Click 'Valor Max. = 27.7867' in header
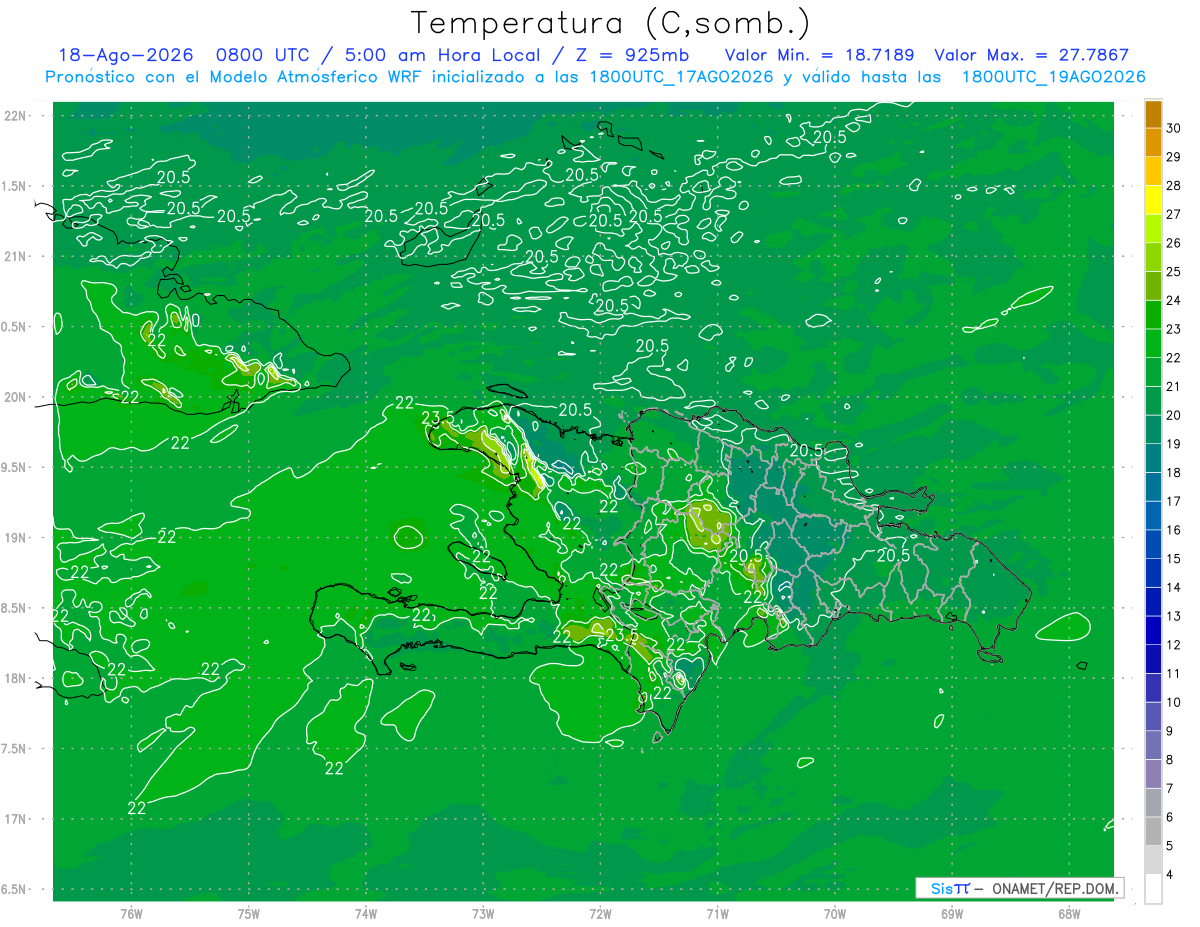1200x927 pixels. pos(1031,55)
